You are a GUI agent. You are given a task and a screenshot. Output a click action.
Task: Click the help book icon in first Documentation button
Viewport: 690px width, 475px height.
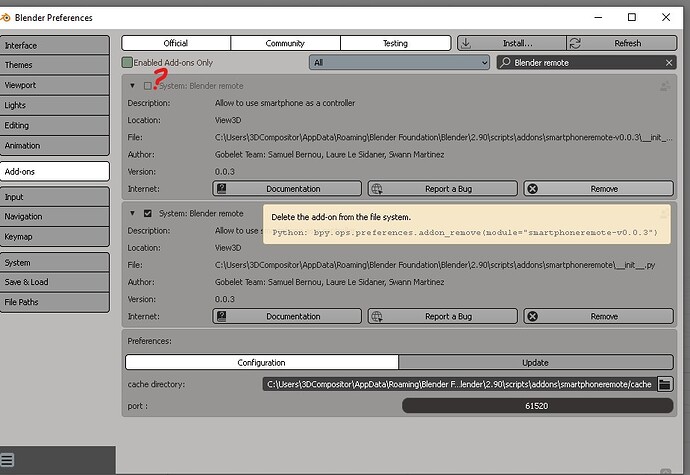point(222,189)
